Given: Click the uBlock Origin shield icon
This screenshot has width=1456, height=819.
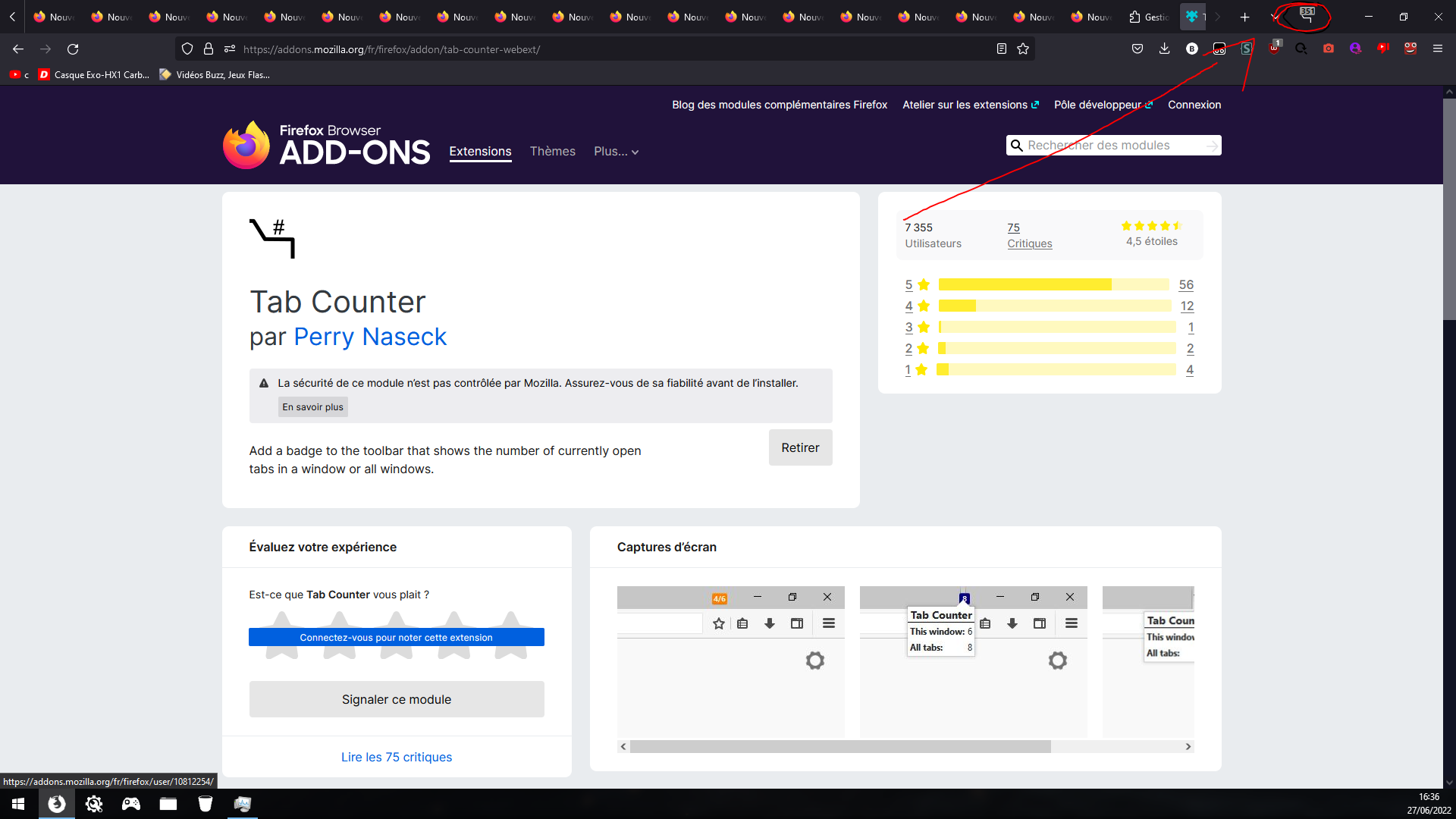Looking at the screenshot, I should coord(1274,49).
